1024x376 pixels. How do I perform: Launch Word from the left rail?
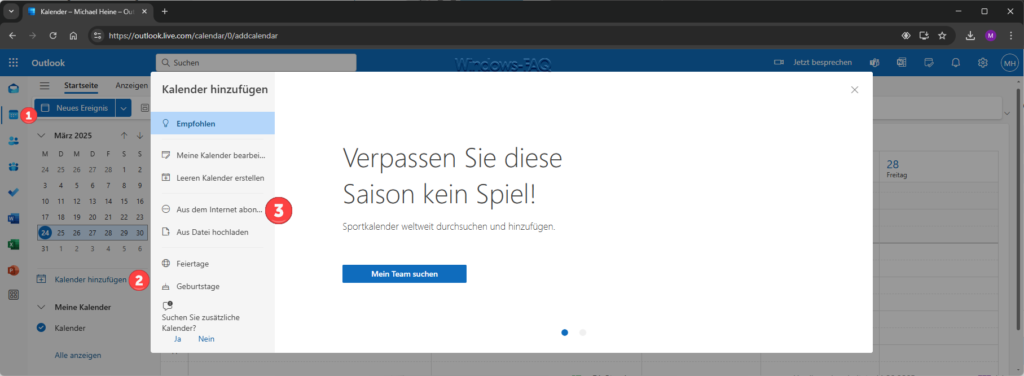[x=13, y=218]
